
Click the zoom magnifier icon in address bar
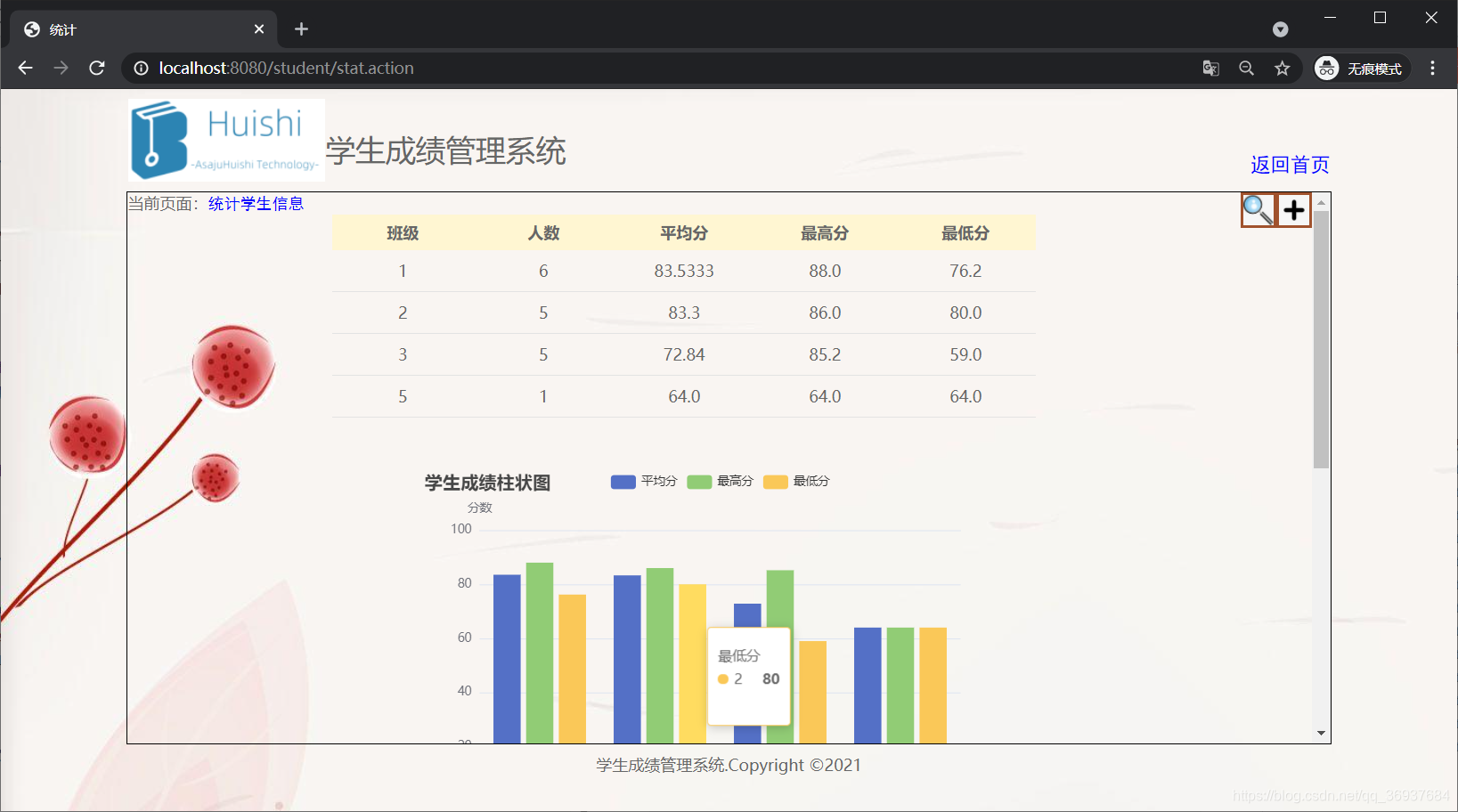click(1246, 69)
